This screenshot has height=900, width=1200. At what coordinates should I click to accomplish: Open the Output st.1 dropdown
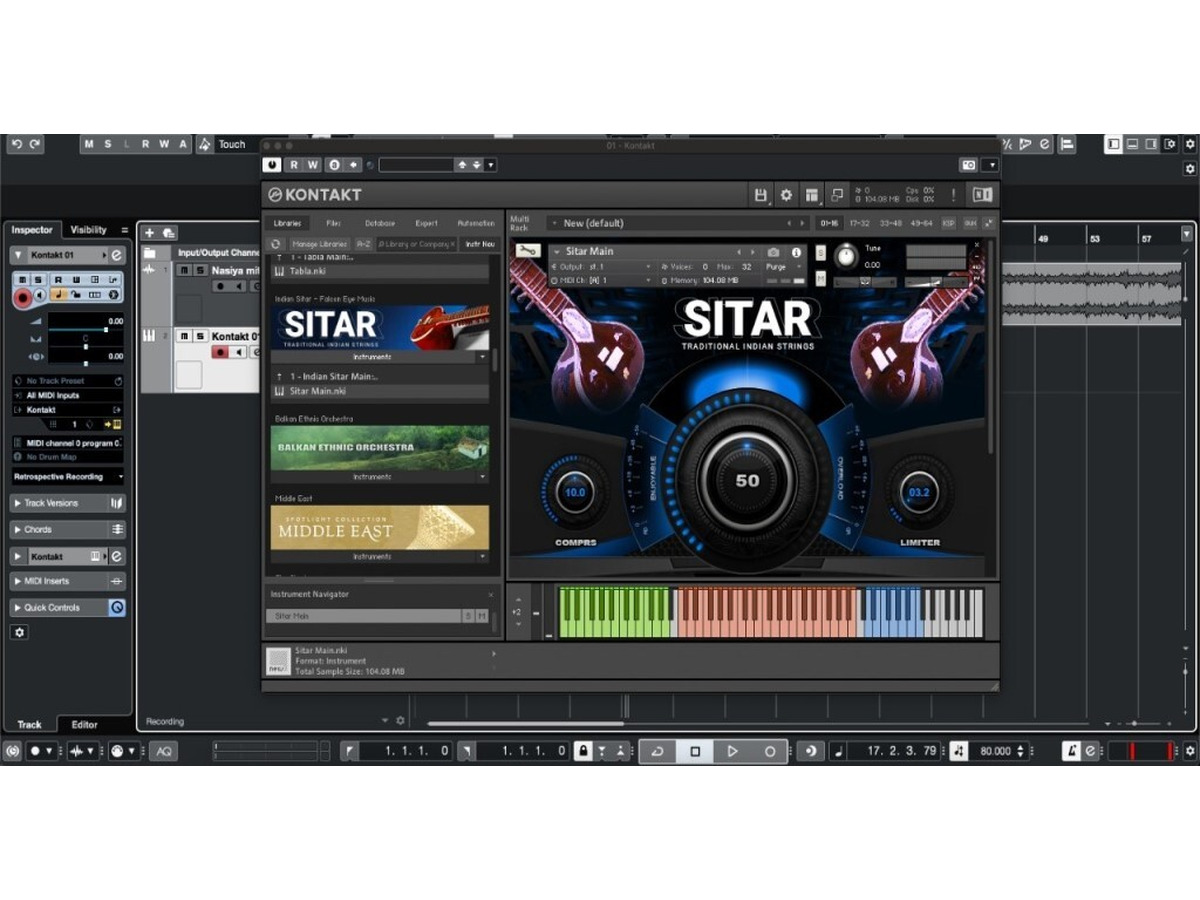coord(601,267)
